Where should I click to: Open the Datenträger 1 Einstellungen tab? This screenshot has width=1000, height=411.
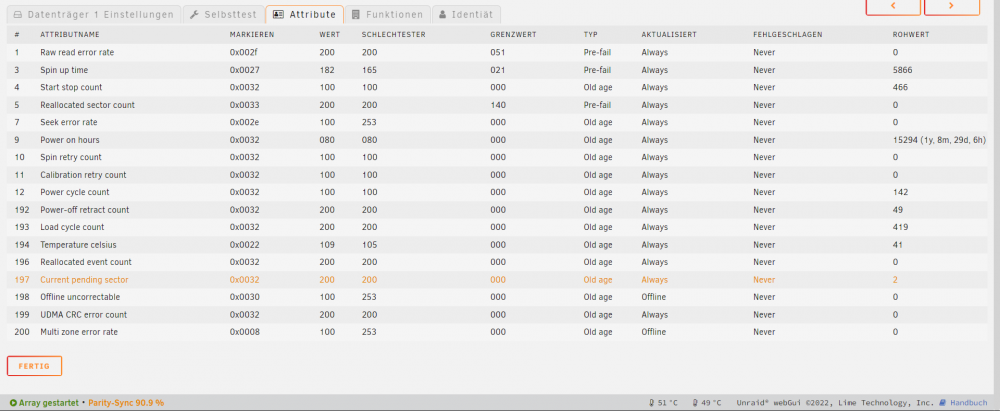click(x=94, y=14)
